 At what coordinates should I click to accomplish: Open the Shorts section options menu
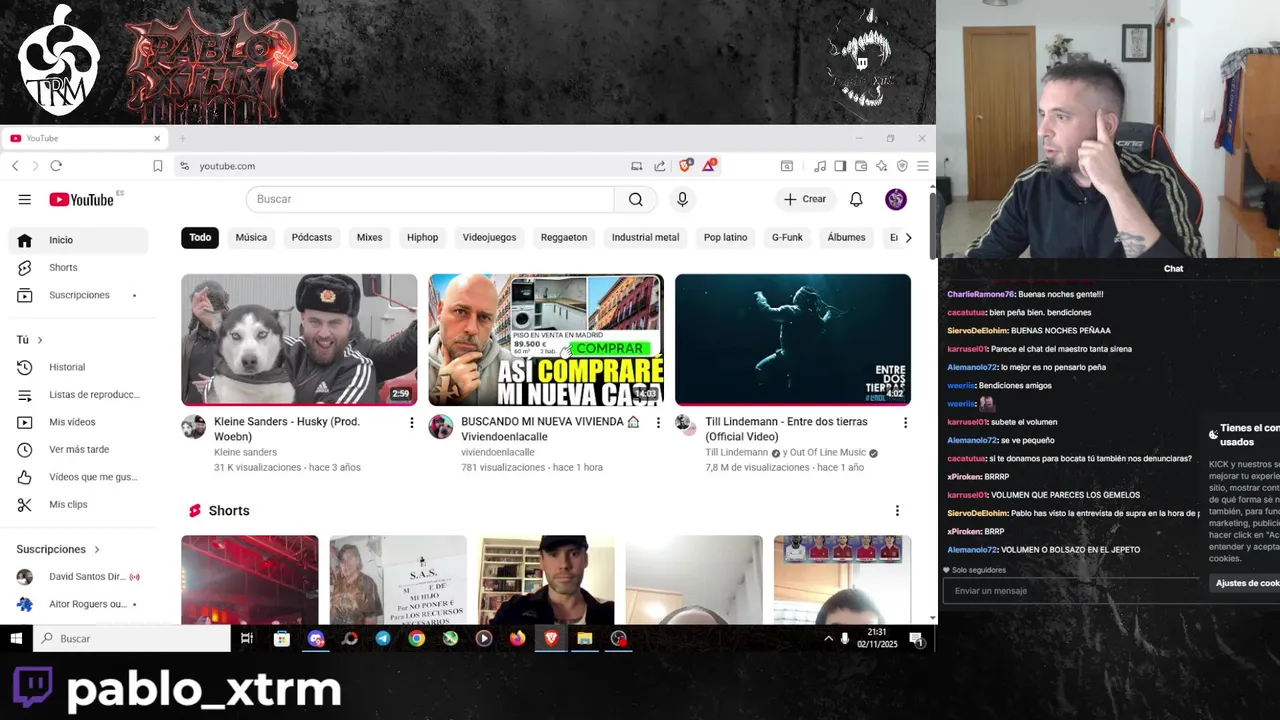[x=897, y=511]
